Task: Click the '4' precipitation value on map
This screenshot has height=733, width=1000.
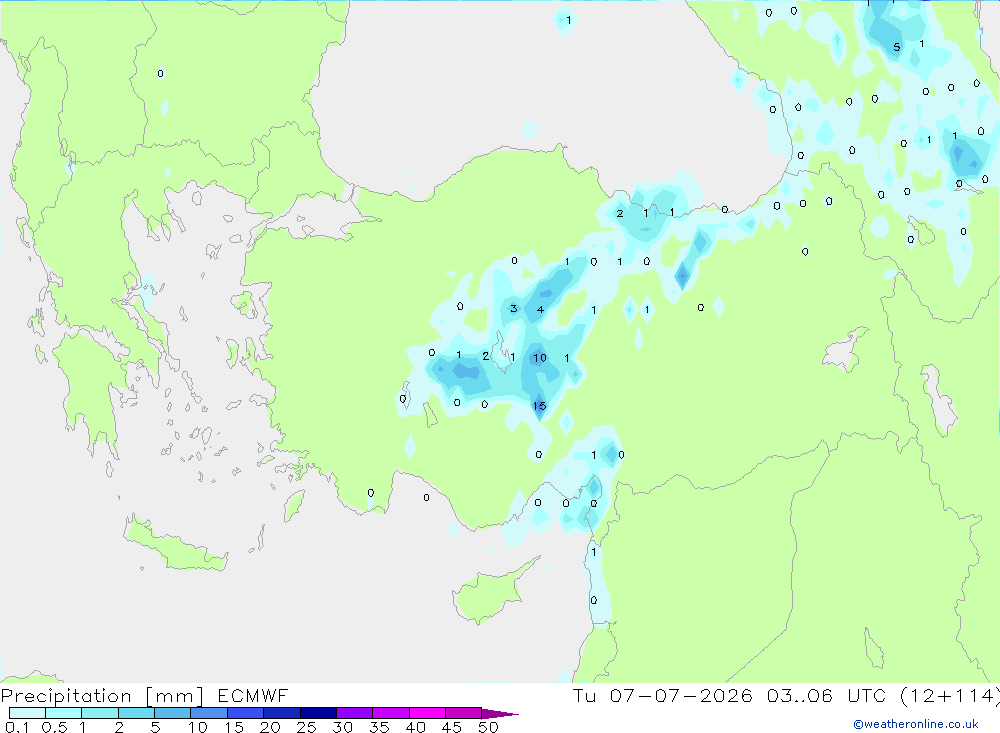Action: coord(540,310)
